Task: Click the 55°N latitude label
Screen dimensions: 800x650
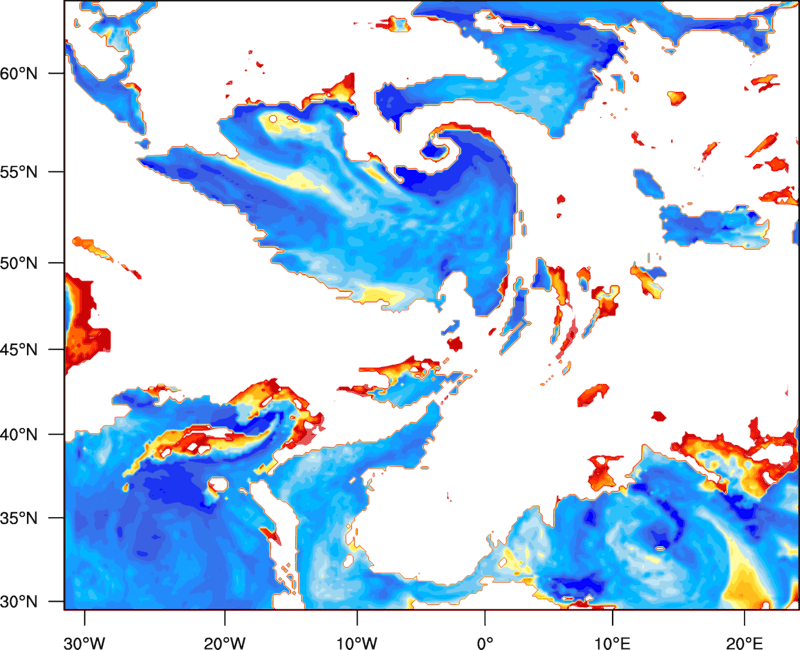Action: pyautogui.click(x=19, y=172)
